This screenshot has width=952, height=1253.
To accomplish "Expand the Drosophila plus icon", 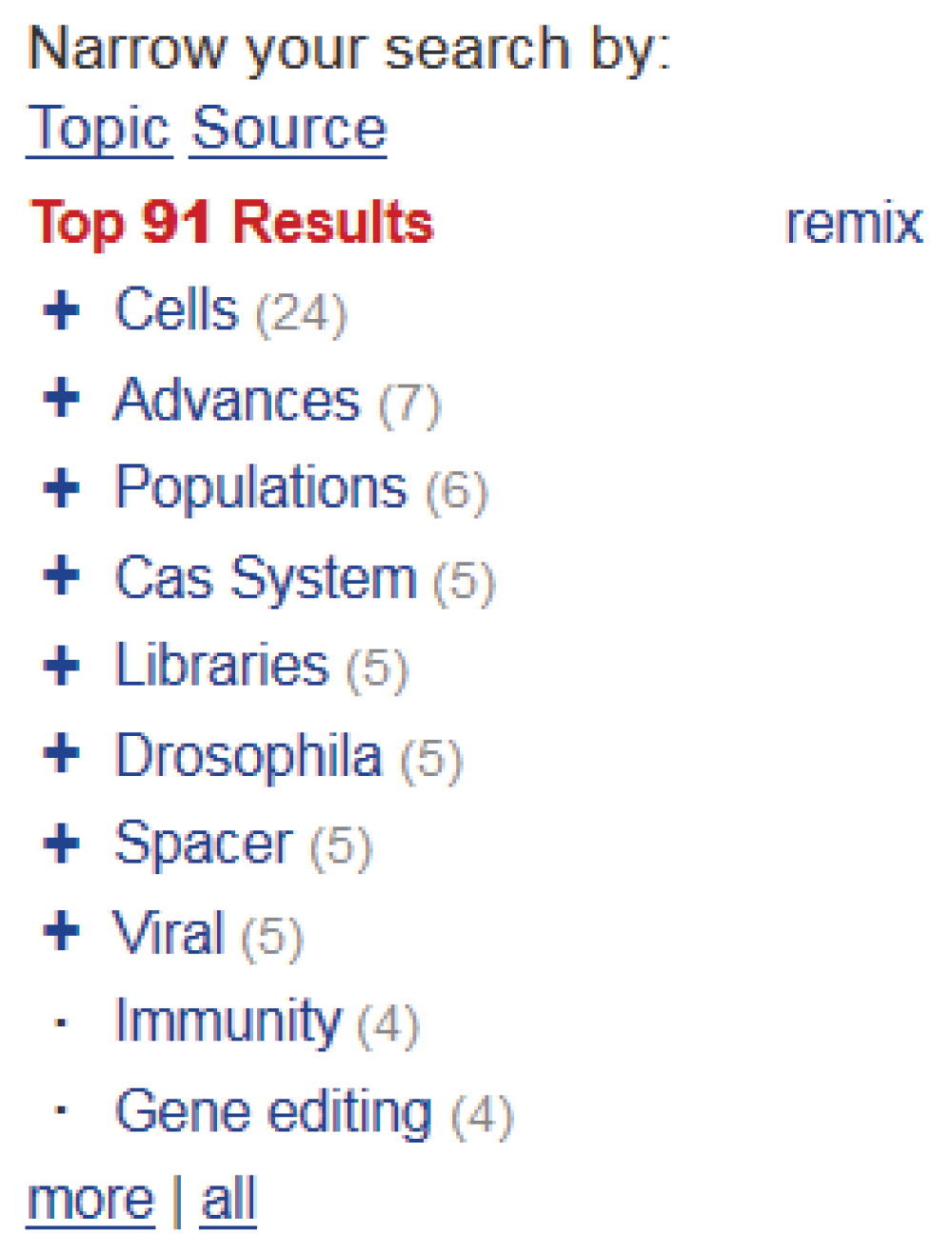I will pos(62,754).
